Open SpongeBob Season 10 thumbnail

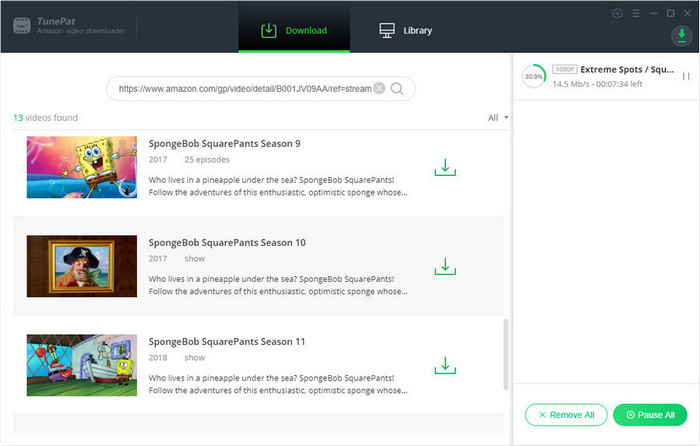tap(68, 266)
